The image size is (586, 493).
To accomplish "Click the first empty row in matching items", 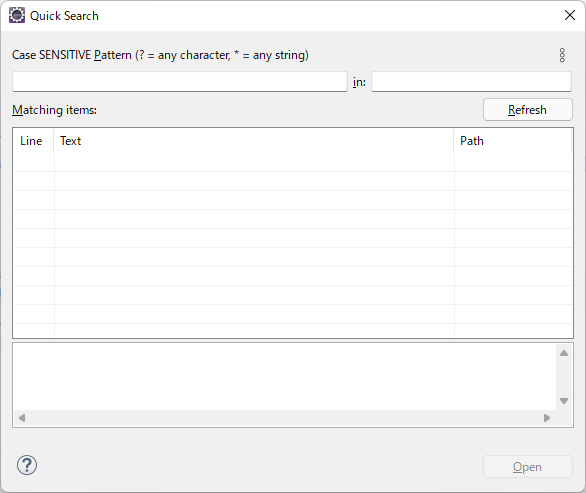I will [293, 162].
